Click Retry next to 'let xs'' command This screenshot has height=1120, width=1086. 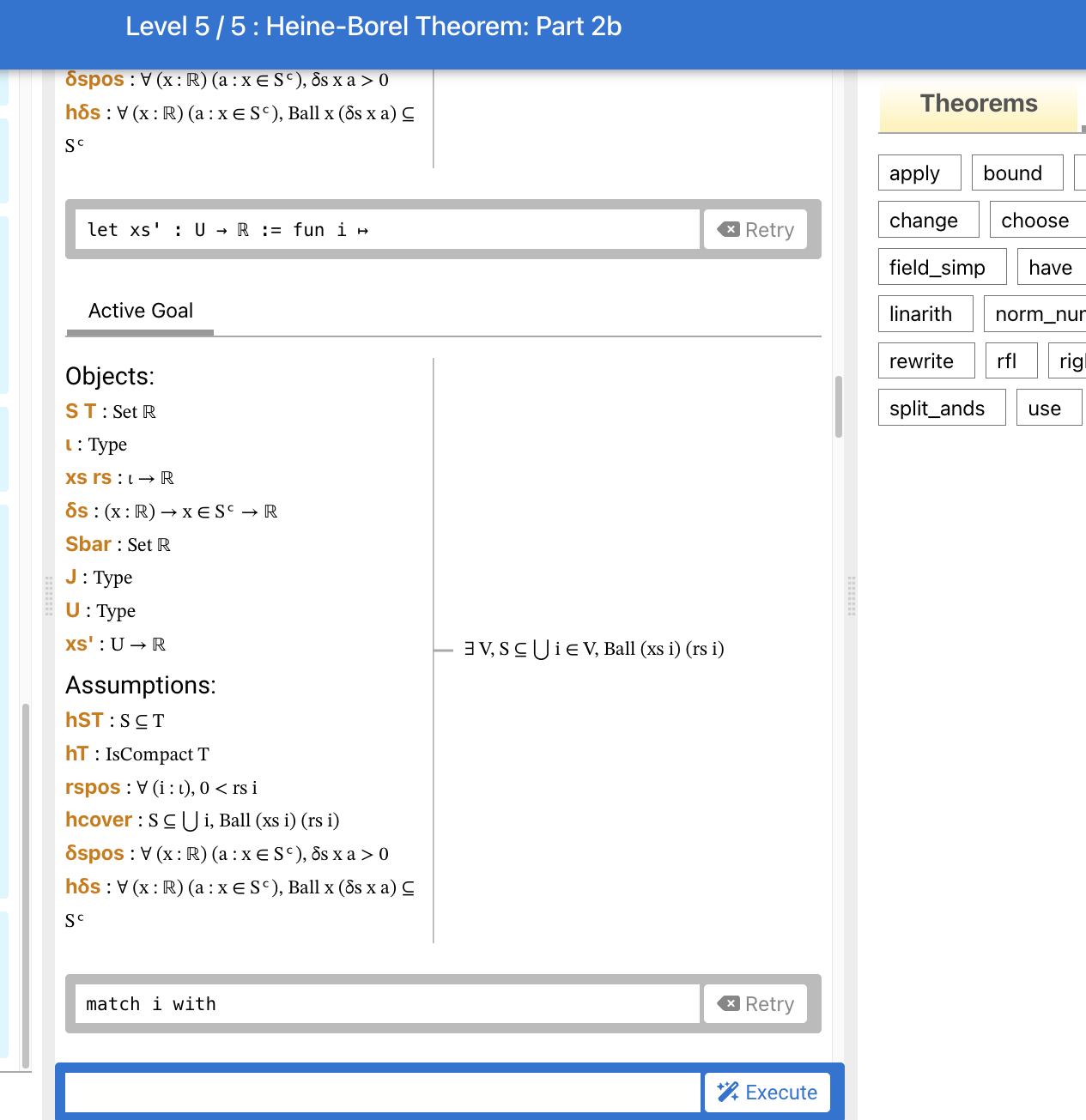tap(755, 229)
